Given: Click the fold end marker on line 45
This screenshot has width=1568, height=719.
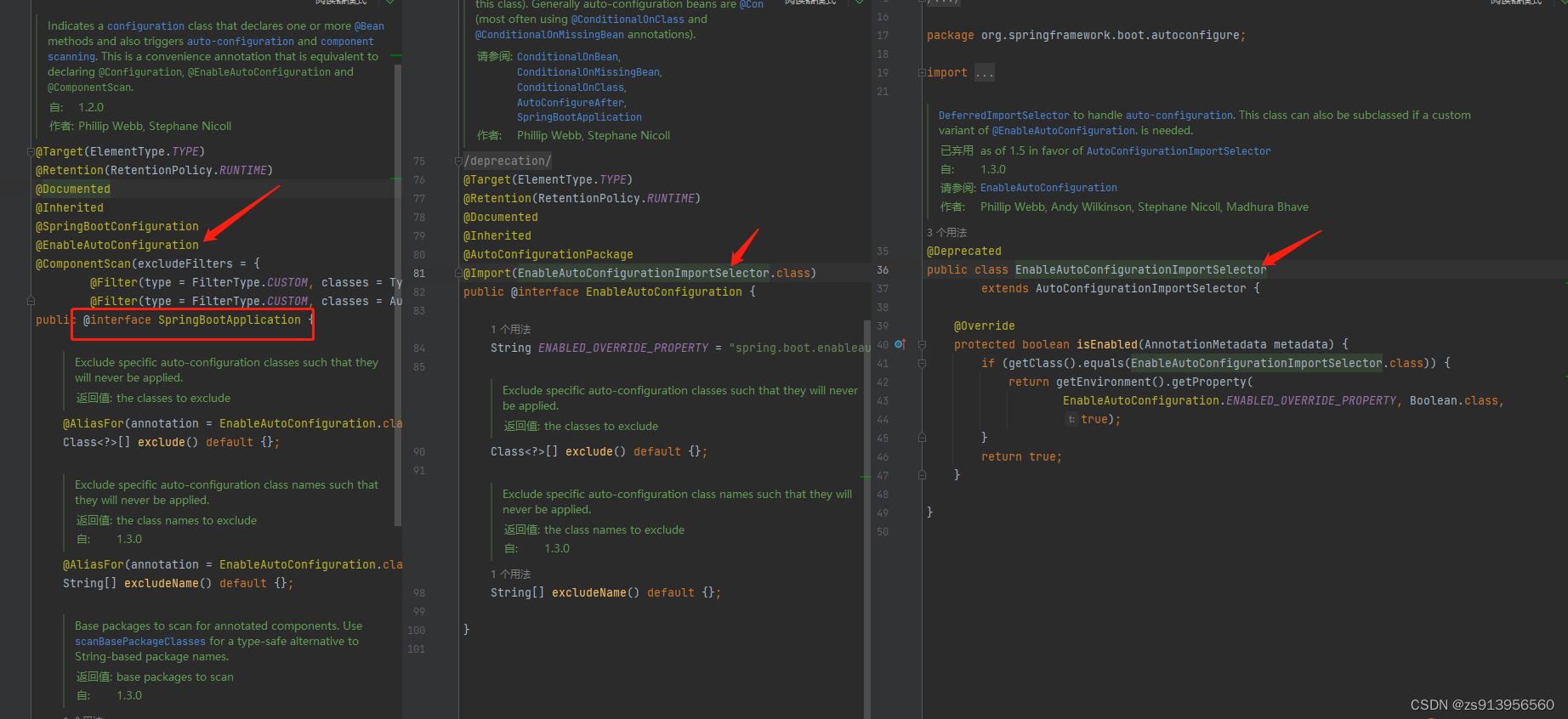Looking at the screenshot, I should [x=922, y=439].
